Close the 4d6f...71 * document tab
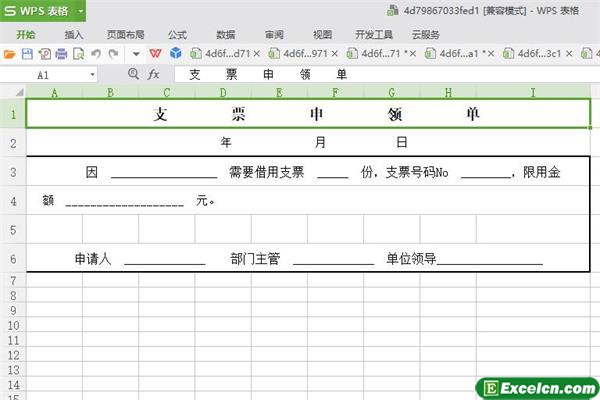The width and height of the screenshot is (600, 400). (x=413, y=54)
